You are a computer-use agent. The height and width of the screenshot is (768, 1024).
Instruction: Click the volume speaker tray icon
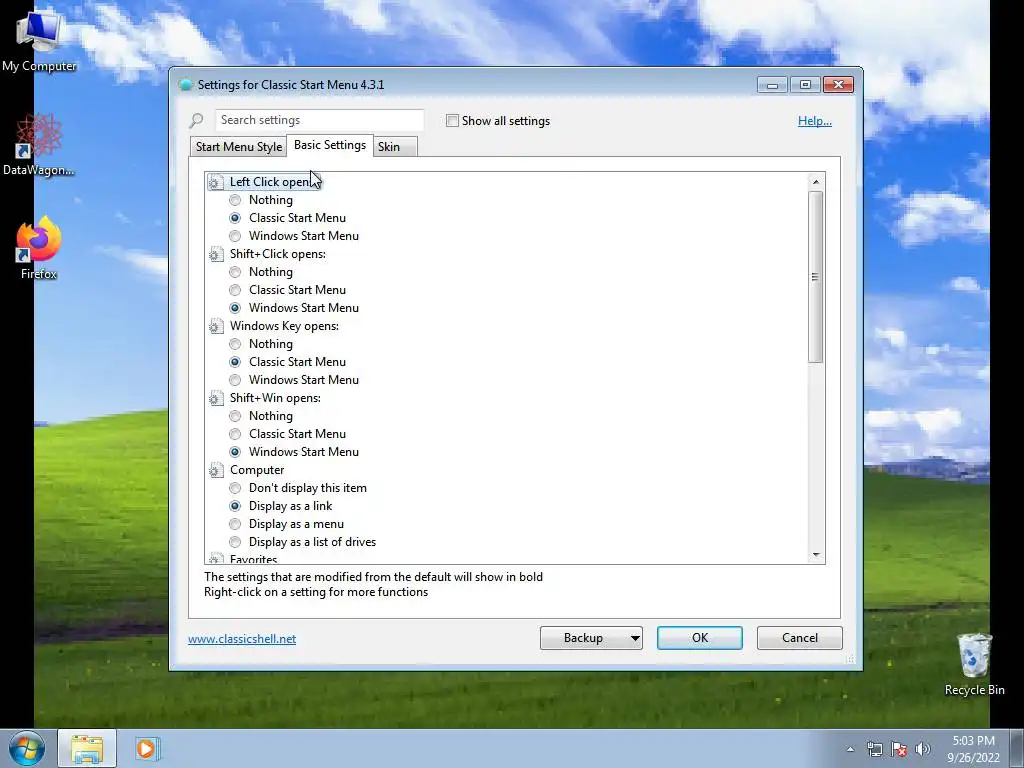[x=923, y=749]
